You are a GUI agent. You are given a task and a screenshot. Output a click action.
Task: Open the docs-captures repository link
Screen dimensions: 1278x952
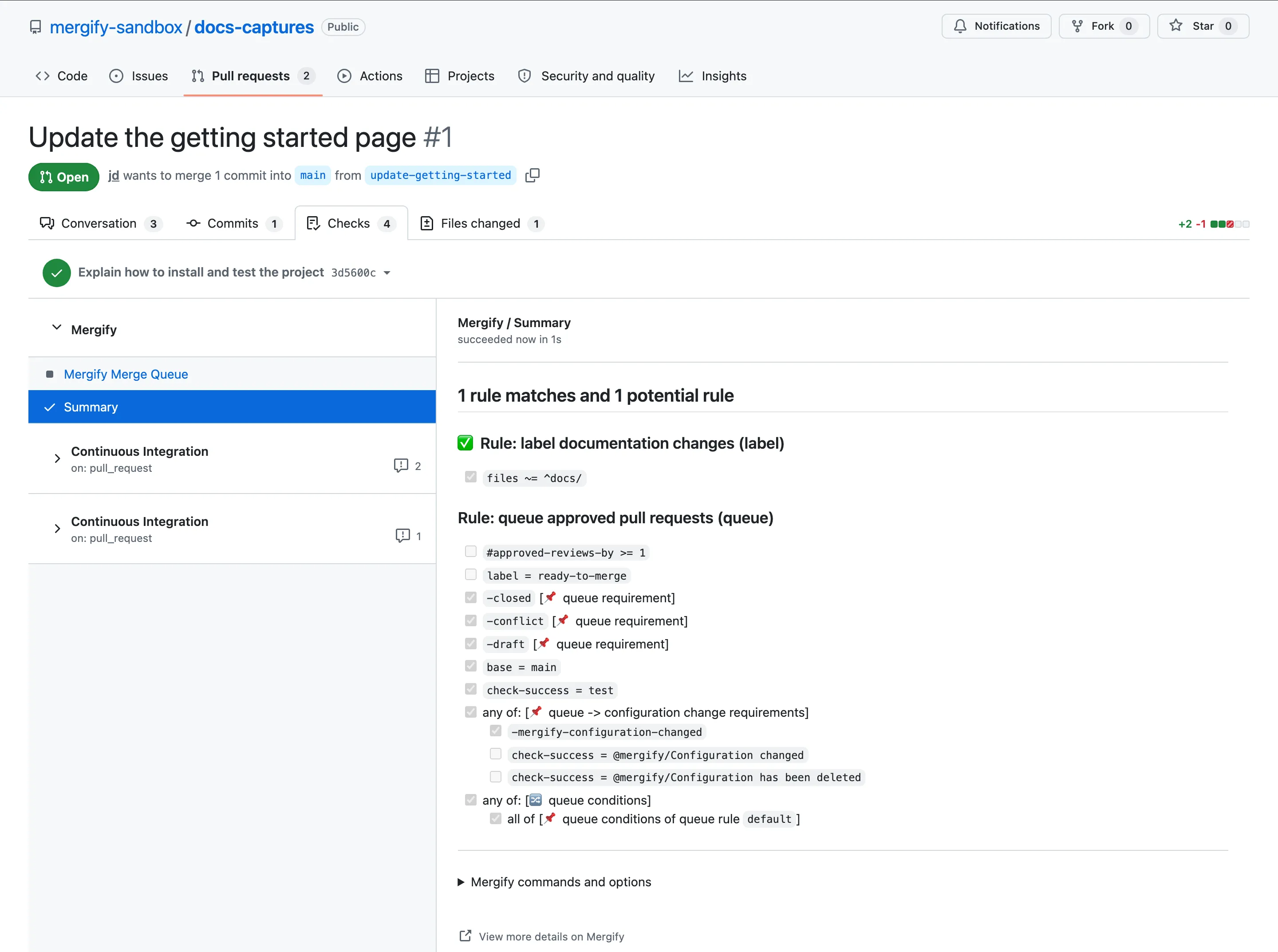pos(254,27)
